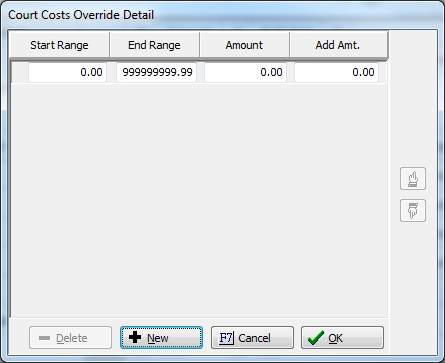Click the New button to add a range

(161, 338)
